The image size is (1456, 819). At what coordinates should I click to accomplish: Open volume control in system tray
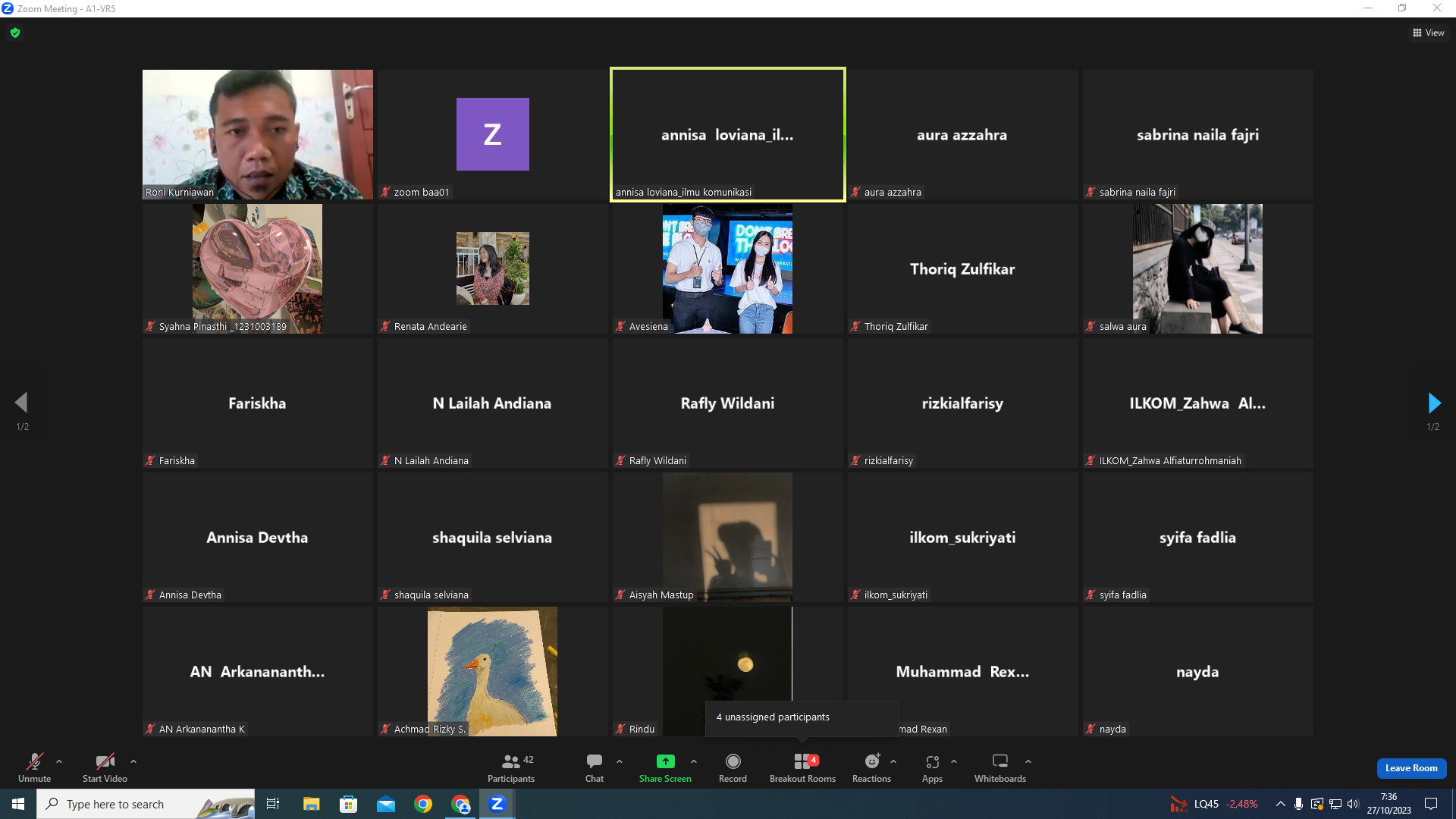point(1354,804)
